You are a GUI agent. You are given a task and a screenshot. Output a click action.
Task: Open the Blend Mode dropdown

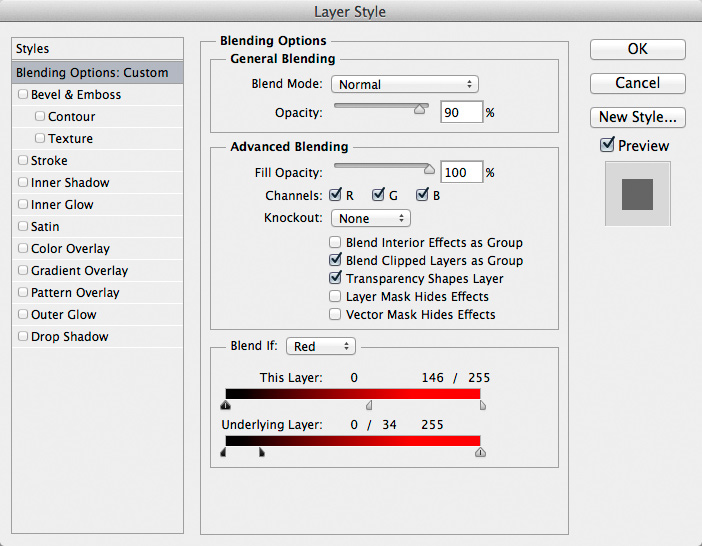click(405, 84)
